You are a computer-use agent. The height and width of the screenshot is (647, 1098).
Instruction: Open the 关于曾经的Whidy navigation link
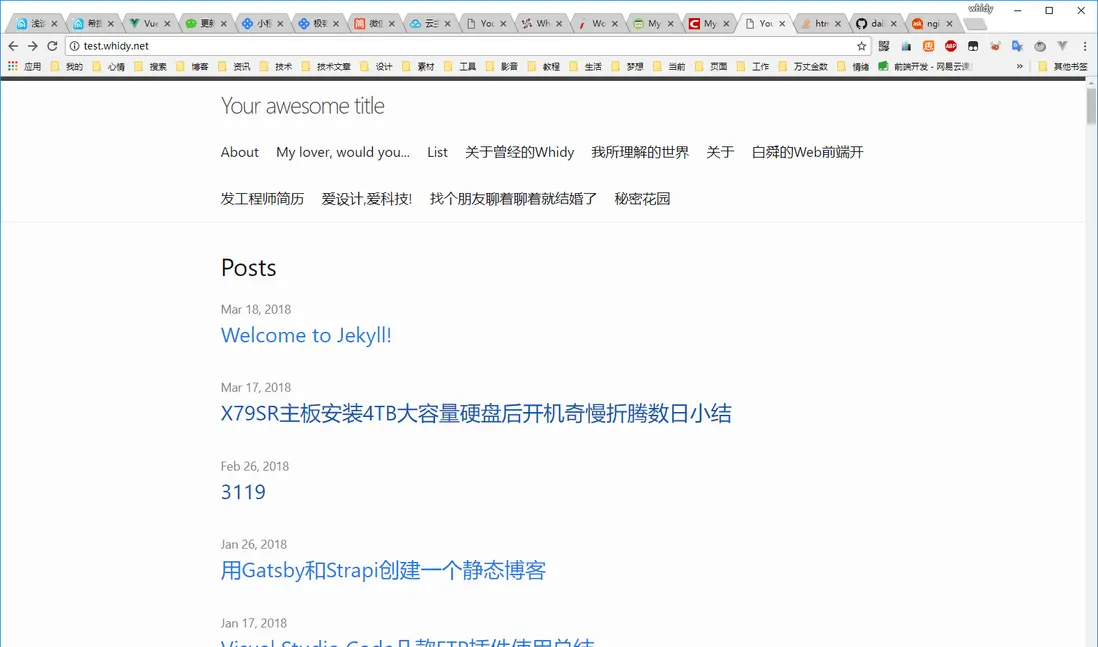520,152
